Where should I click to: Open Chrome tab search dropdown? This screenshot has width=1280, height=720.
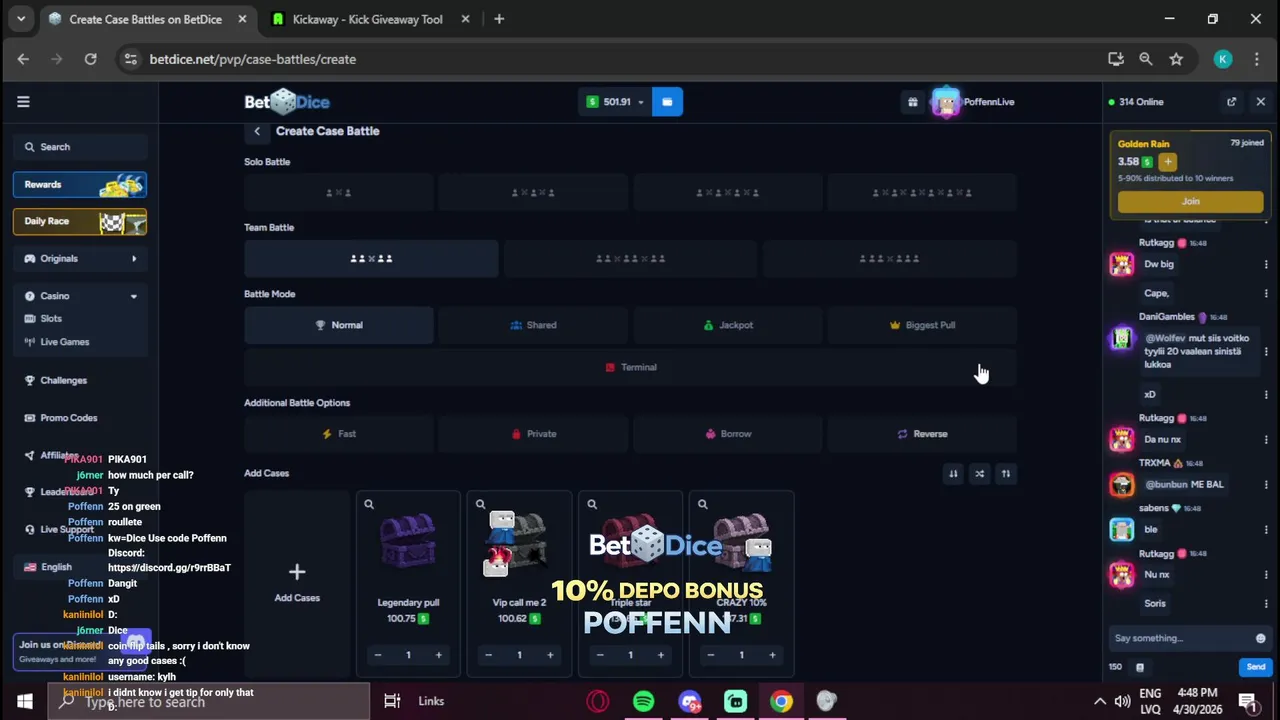(x=20, y=19)
